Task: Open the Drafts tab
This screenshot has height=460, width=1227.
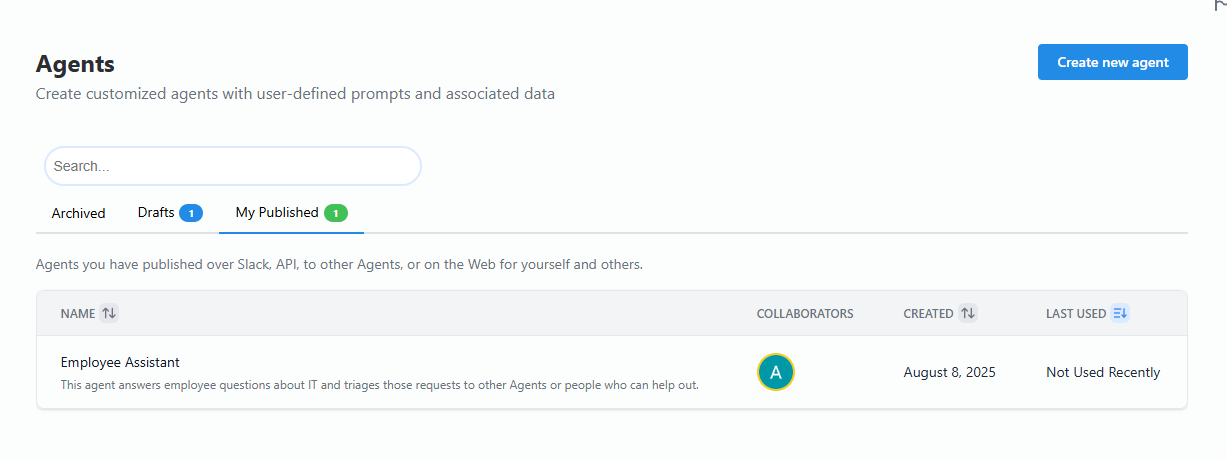Action: pos(156,213)
